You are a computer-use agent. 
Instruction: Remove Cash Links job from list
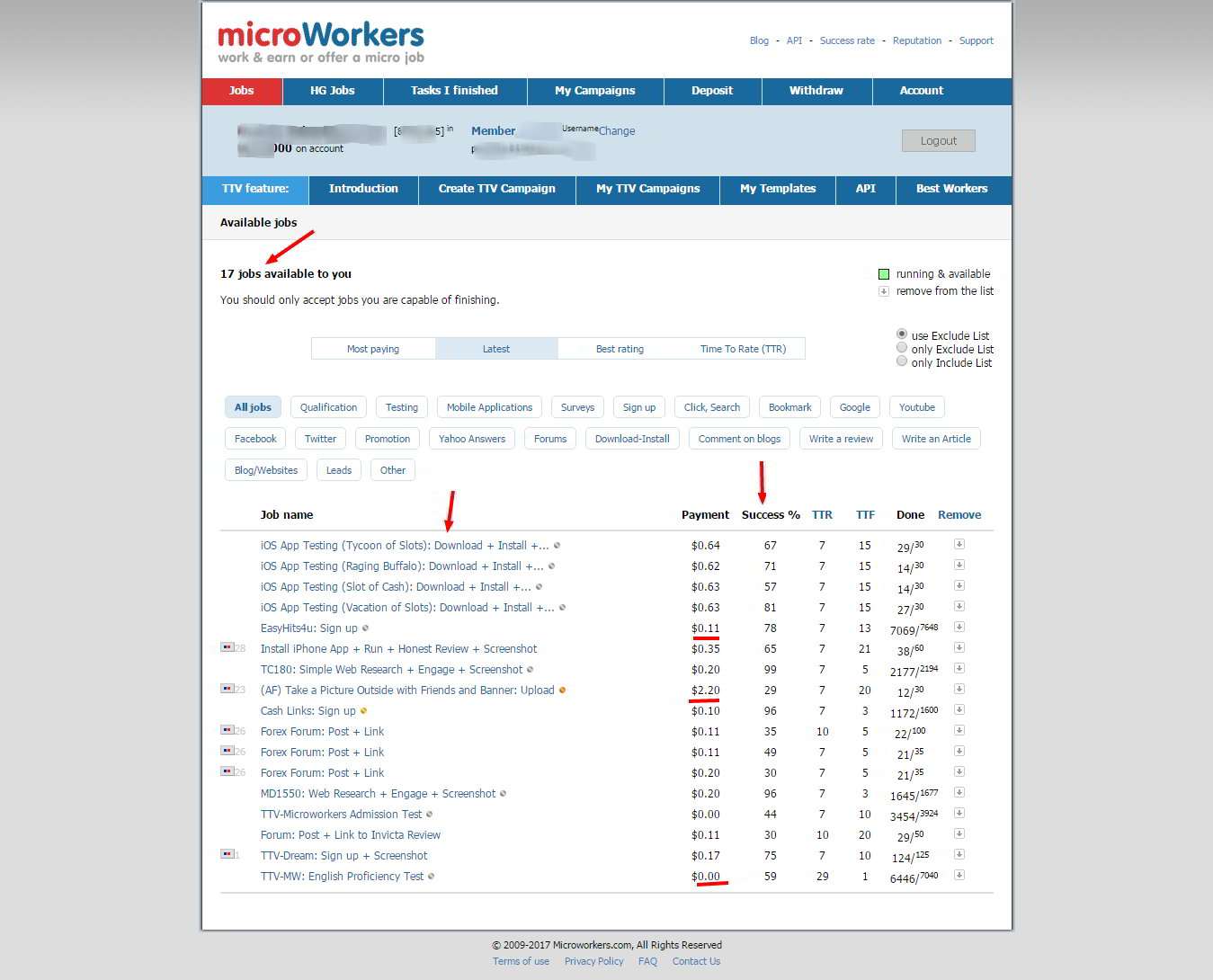pyautogui.click(x=959, y=709)
